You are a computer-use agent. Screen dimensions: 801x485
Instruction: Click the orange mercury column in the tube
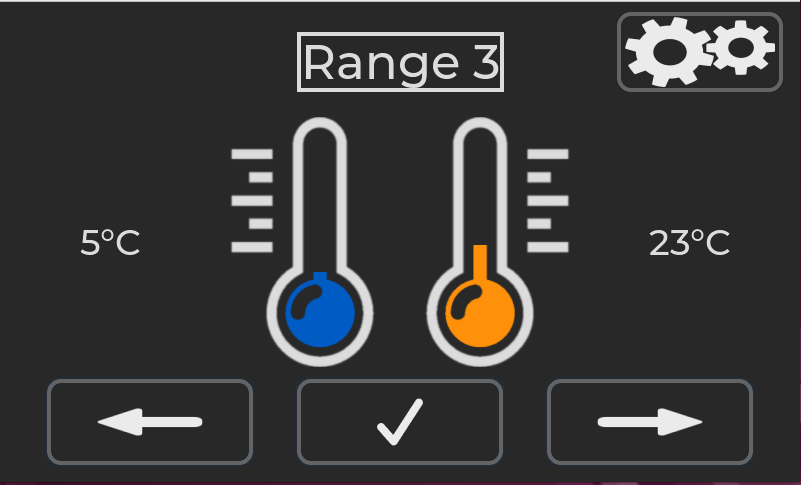coord(480,263)
